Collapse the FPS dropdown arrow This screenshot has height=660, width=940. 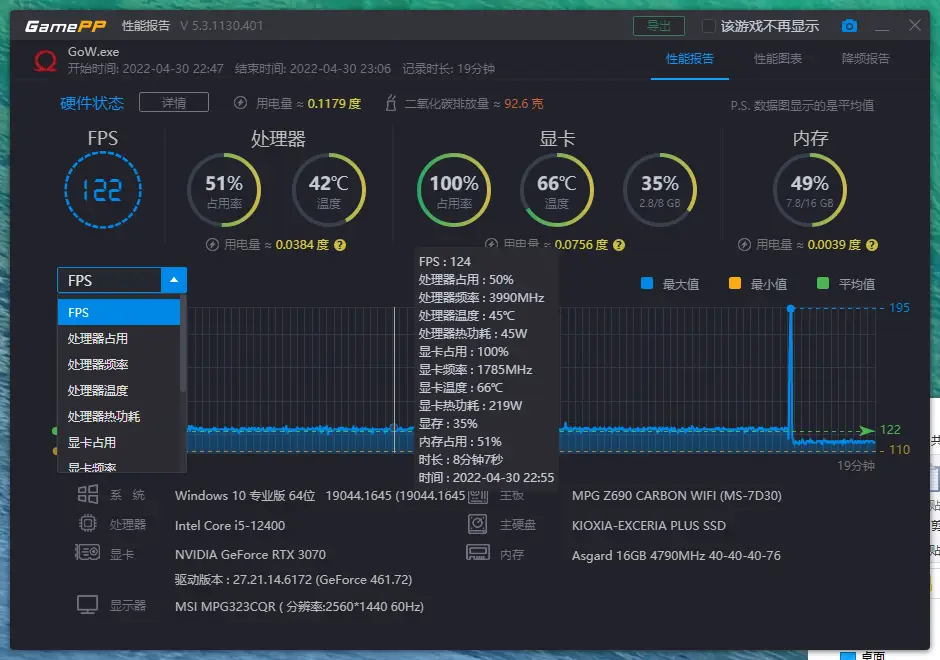pyautogui.click(x=174, y=280)
